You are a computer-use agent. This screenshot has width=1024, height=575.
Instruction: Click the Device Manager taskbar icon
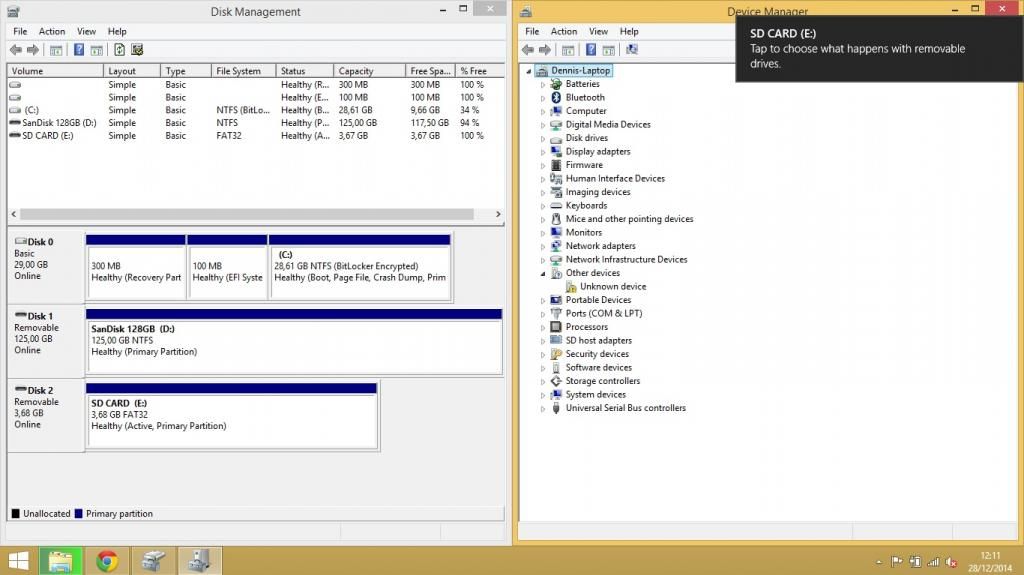[200, 561]
